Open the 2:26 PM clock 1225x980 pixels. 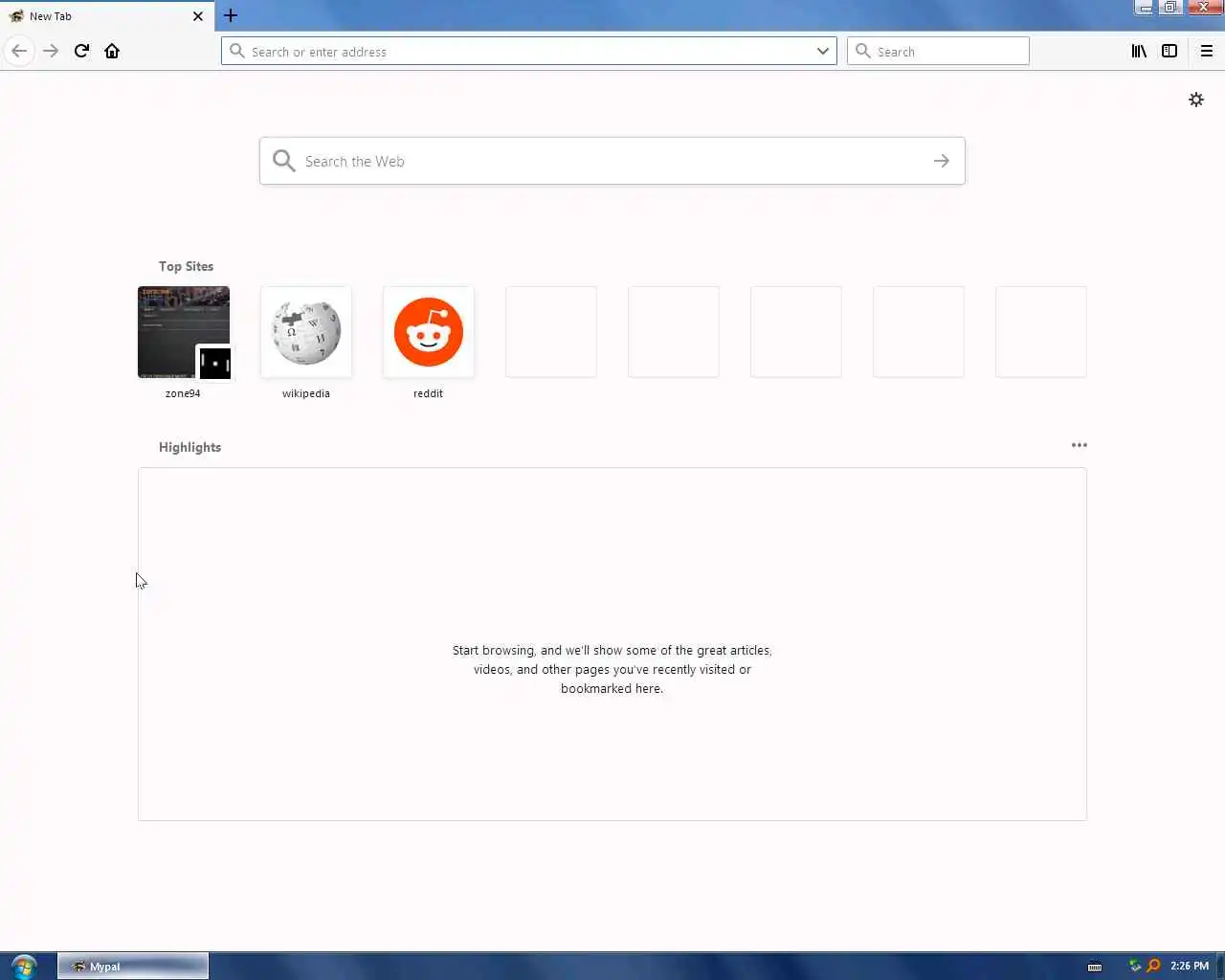coord(1190,966)
